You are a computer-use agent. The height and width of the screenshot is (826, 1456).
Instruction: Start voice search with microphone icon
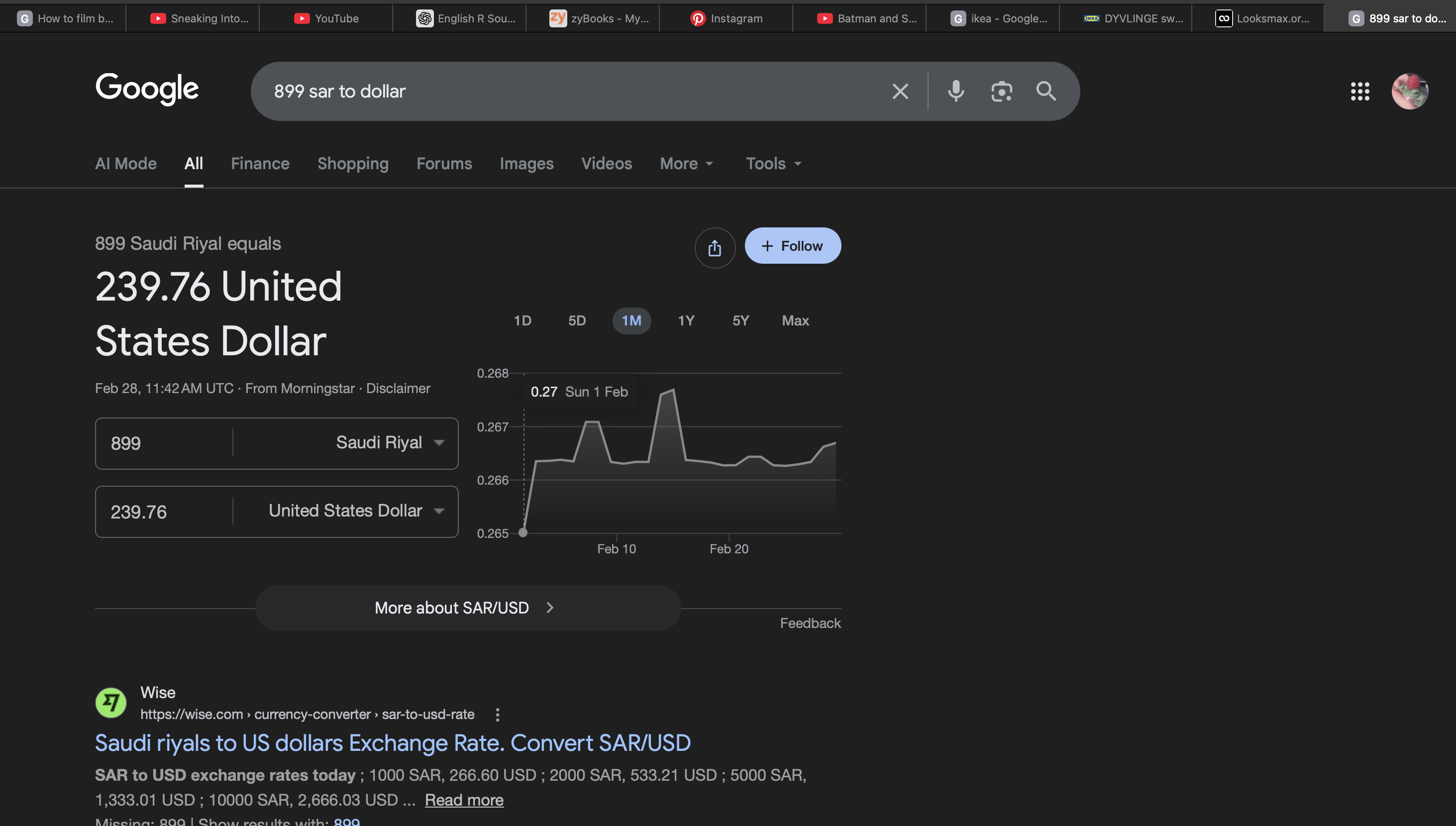click(x=956, y=92)
